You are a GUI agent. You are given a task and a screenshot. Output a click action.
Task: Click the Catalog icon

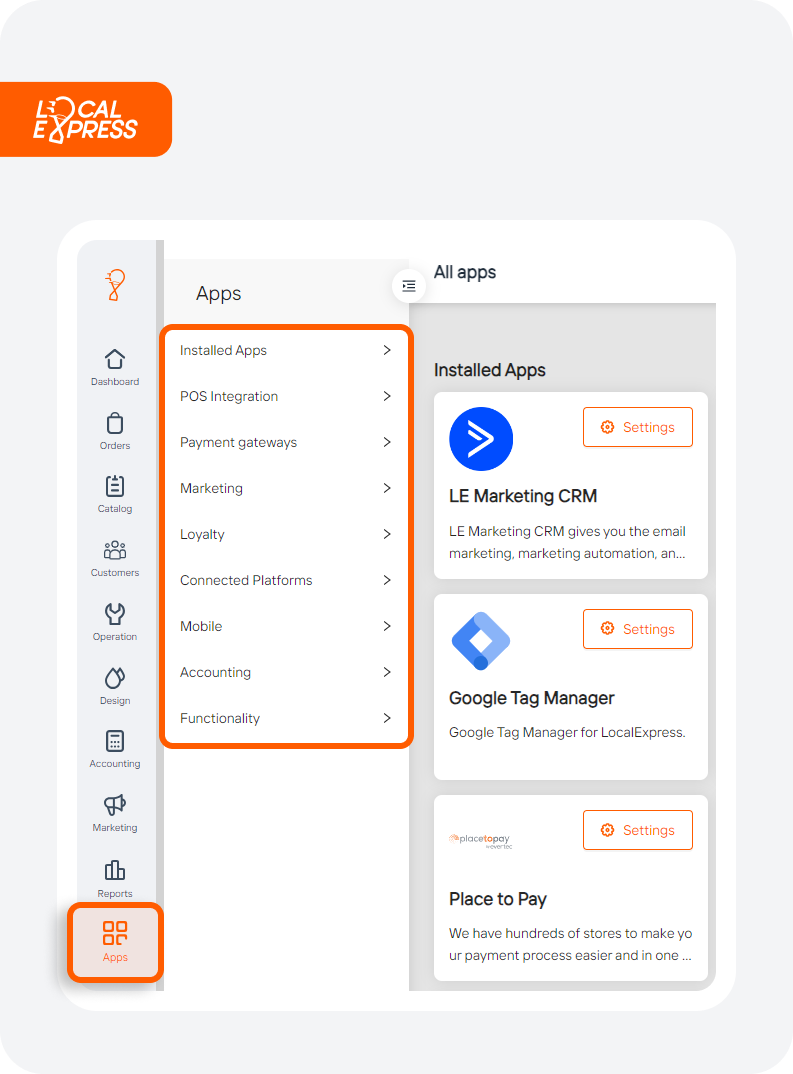[114, 491]
